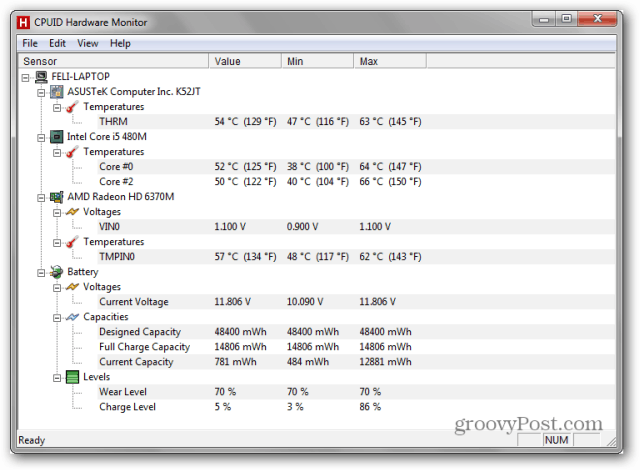Collapse the AMD Radeon Temperatures node
This screenshot has width=640, height=470.
tap(57, 243)
